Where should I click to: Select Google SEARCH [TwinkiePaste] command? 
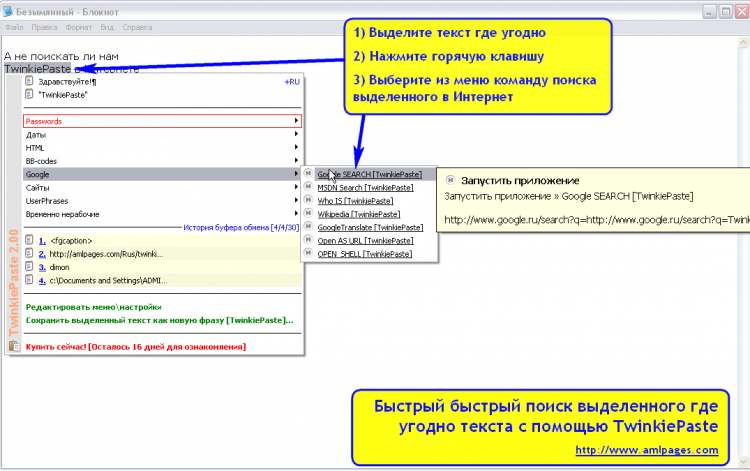370,174
